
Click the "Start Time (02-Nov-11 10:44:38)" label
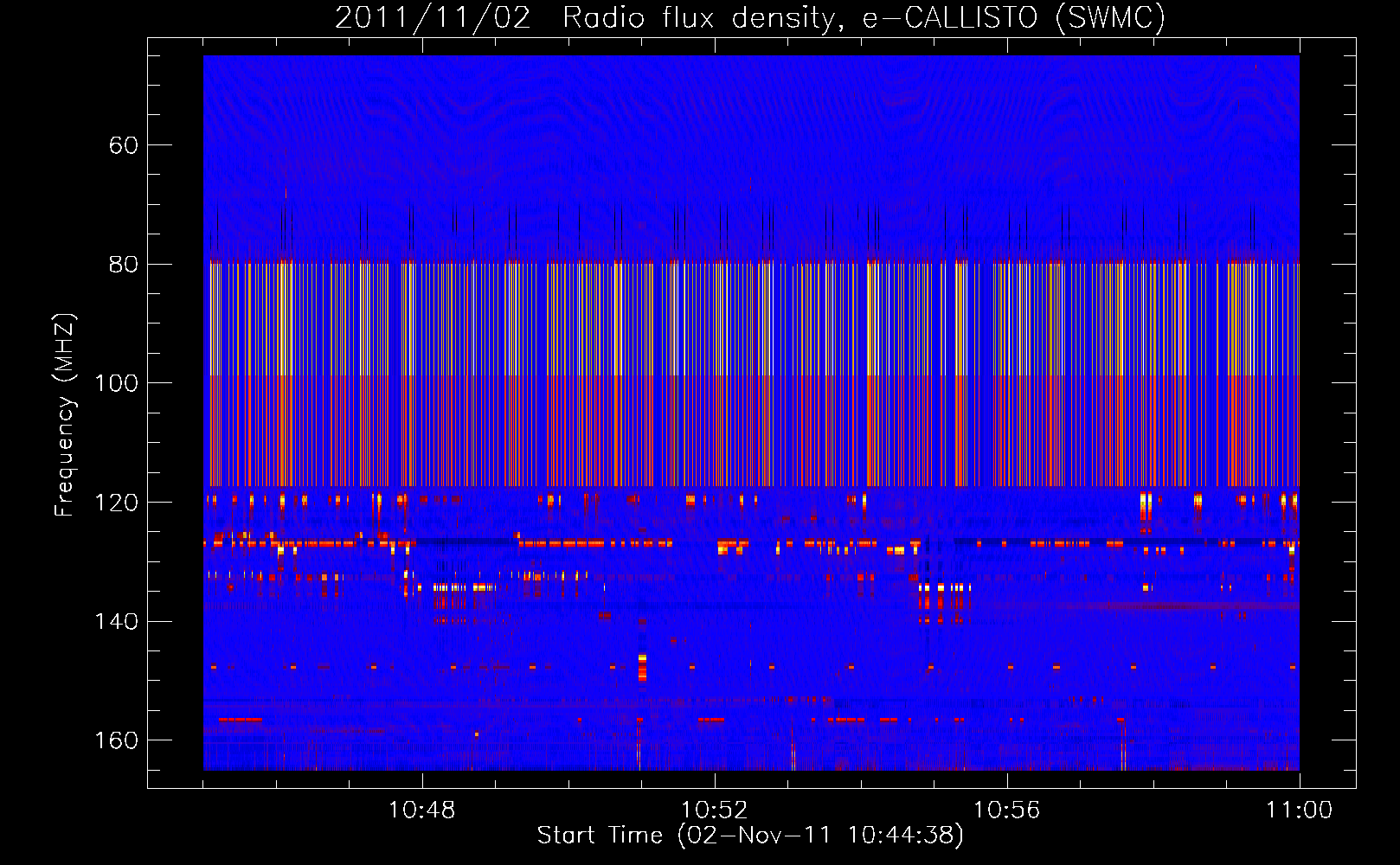point(750,835)
